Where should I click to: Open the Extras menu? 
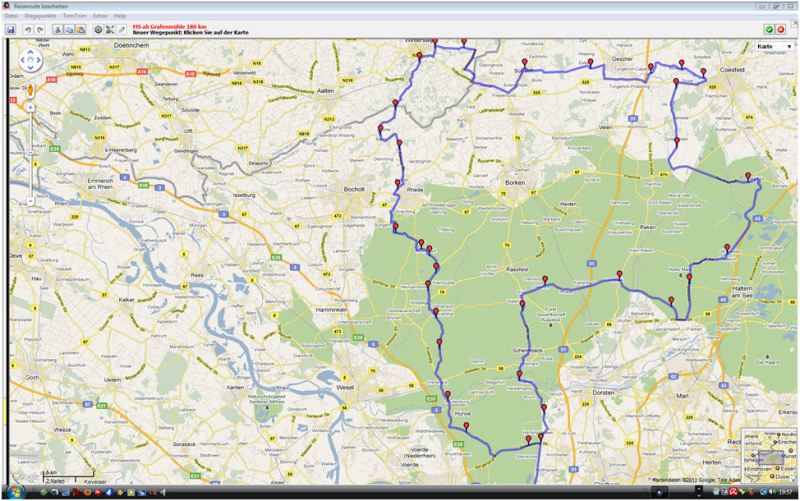[100, 16]
